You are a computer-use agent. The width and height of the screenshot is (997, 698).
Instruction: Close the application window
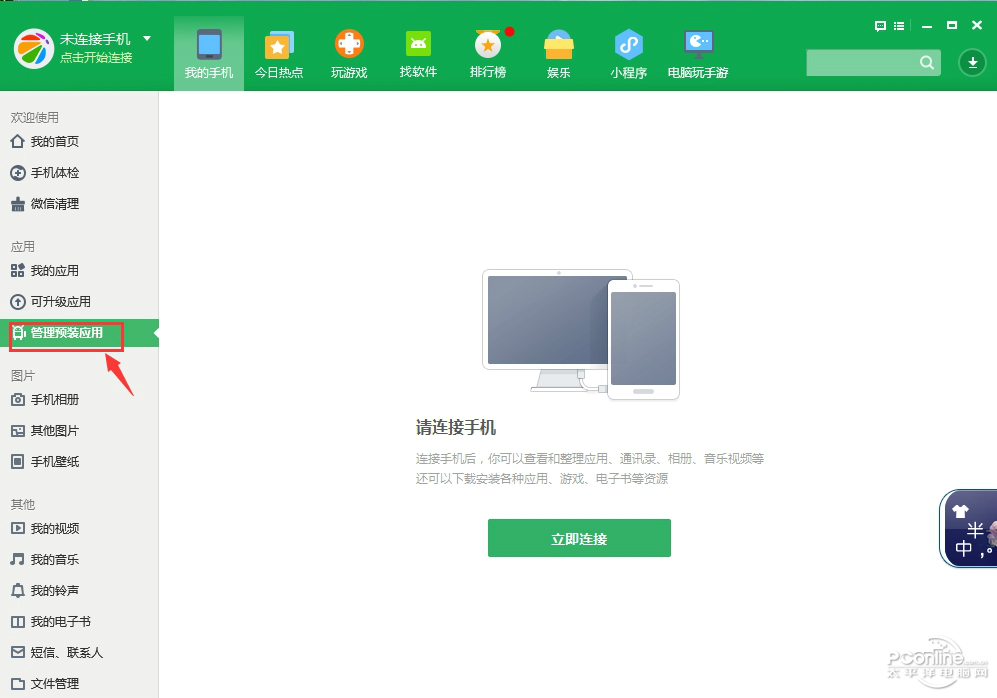point(977,25)
